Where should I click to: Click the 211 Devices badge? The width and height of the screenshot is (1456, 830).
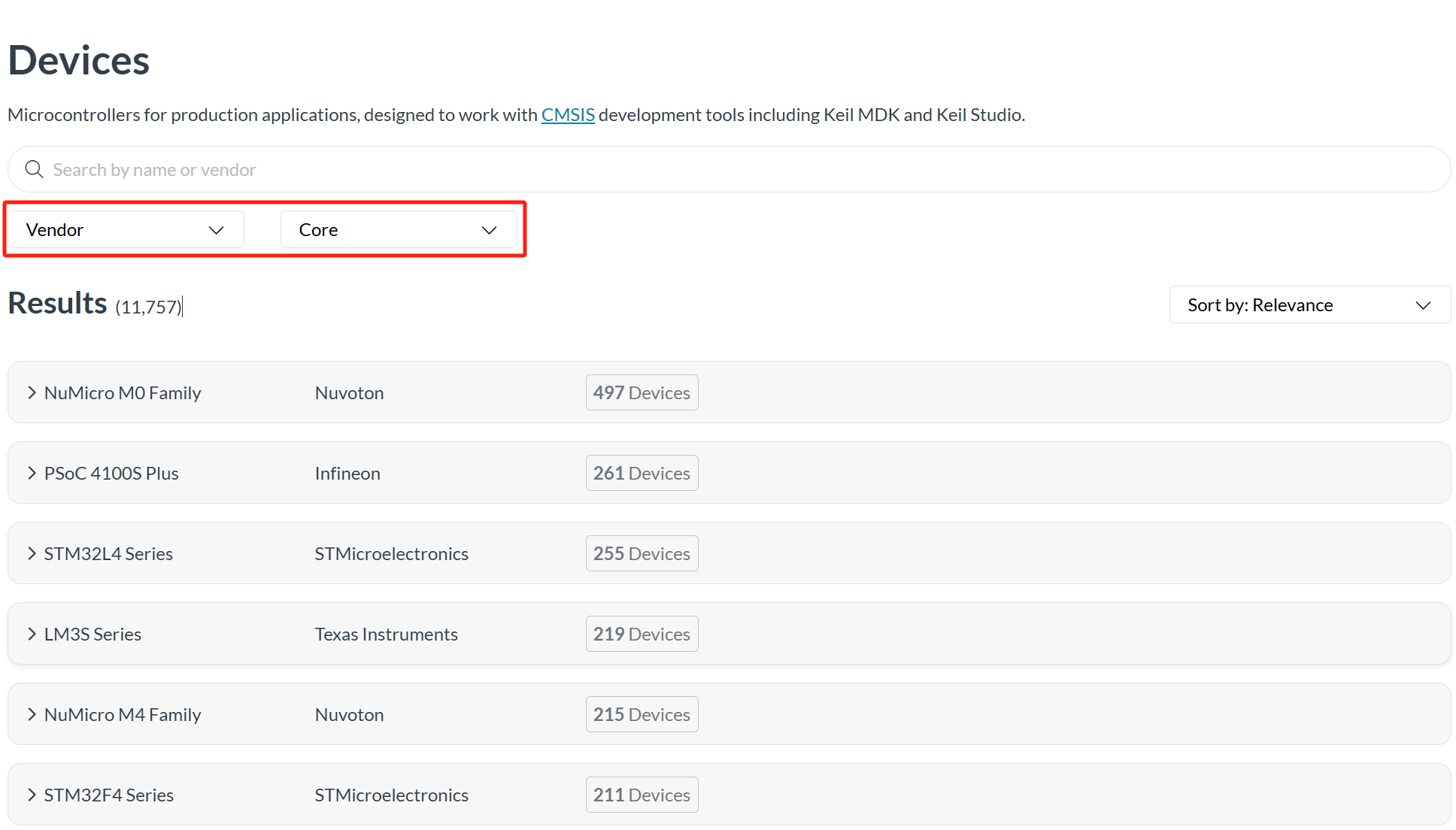642,795
